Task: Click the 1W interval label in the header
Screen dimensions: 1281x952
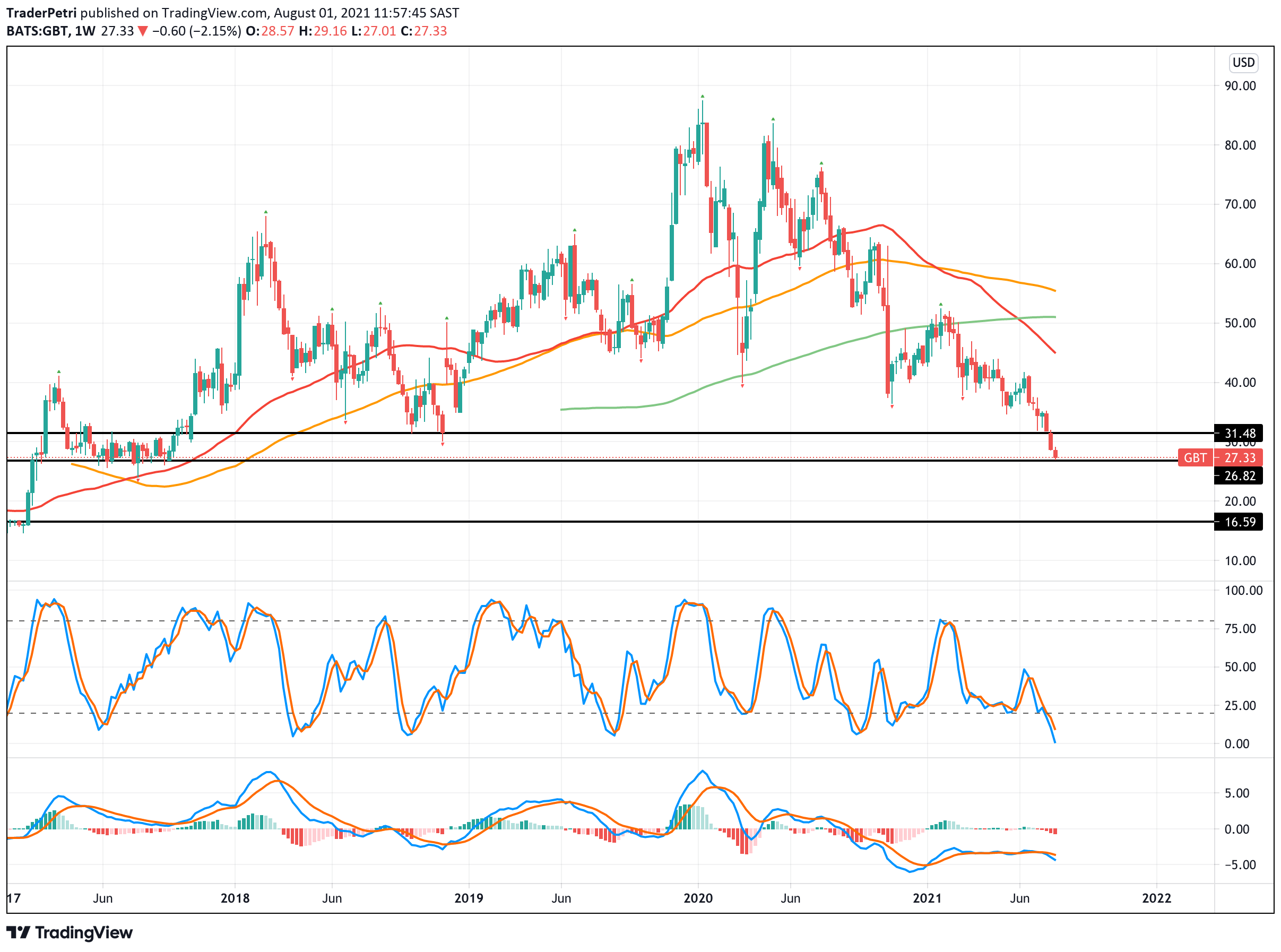Action: pyautogui.click(x=85, y=31)
